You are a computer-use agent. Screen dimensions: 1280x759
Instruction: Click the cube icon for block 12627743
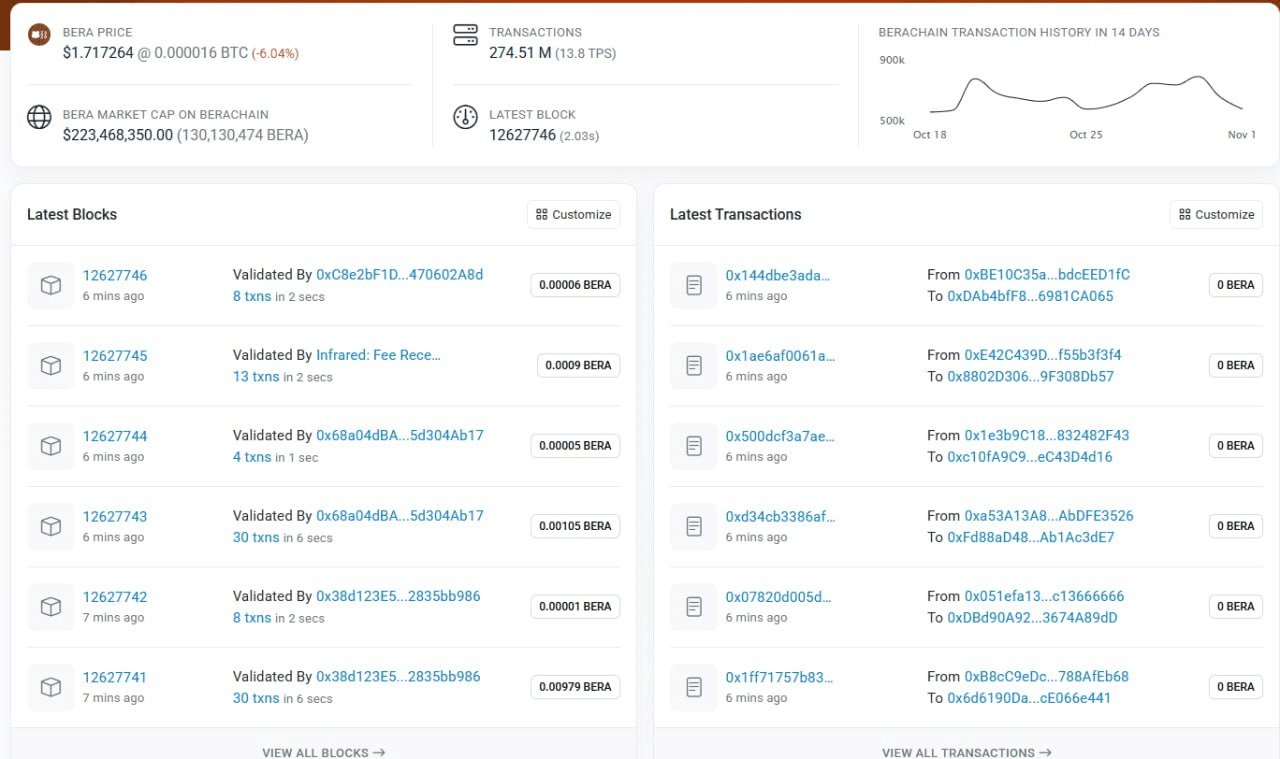point(51,526)
